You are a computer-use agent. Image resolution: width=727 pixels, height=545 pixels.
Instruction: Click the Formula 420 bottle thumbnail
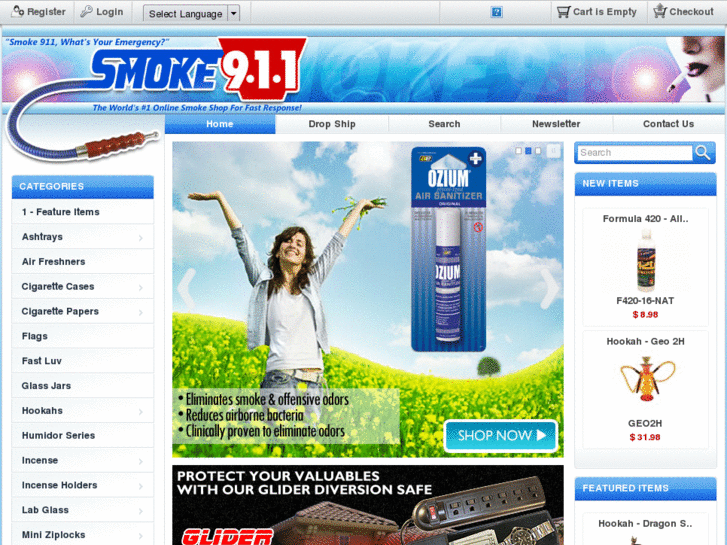coord(645,260)
